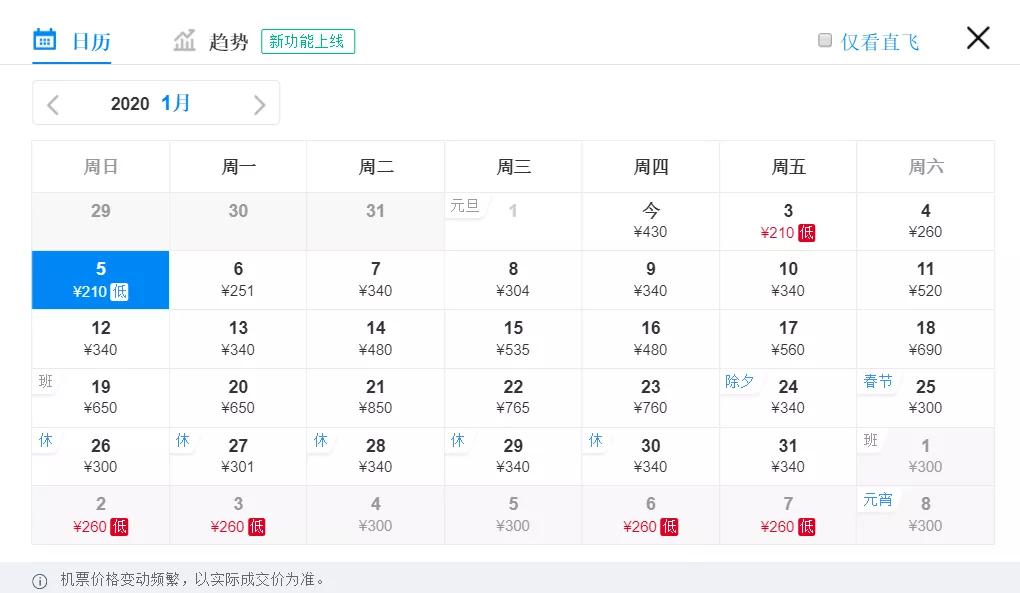Screen dimensions: 1020x593
Task: Select January 21 priced ¥850
Action: 375,397
